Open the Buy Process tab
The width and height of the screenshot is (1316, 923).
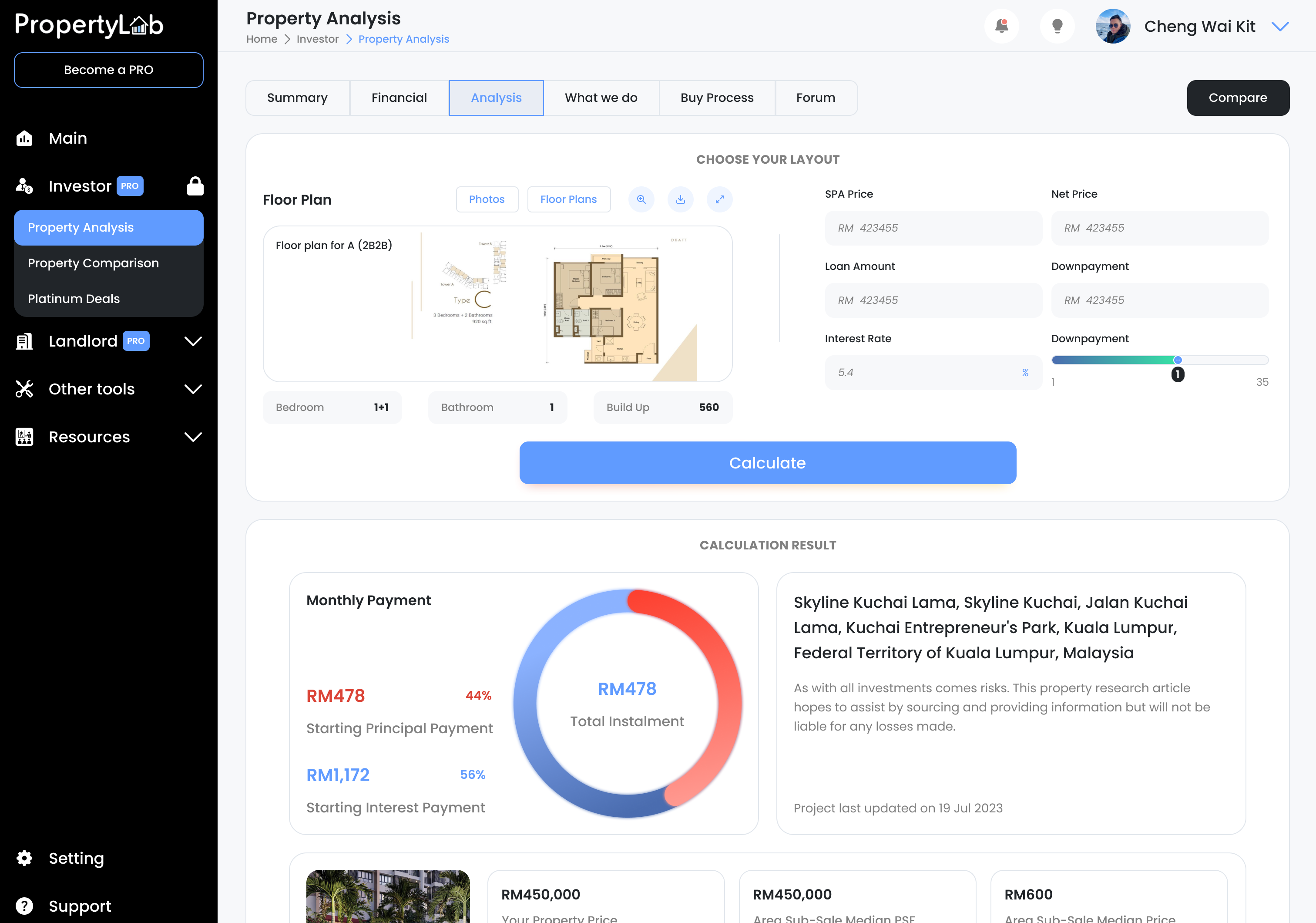click(x=716, y=98)
